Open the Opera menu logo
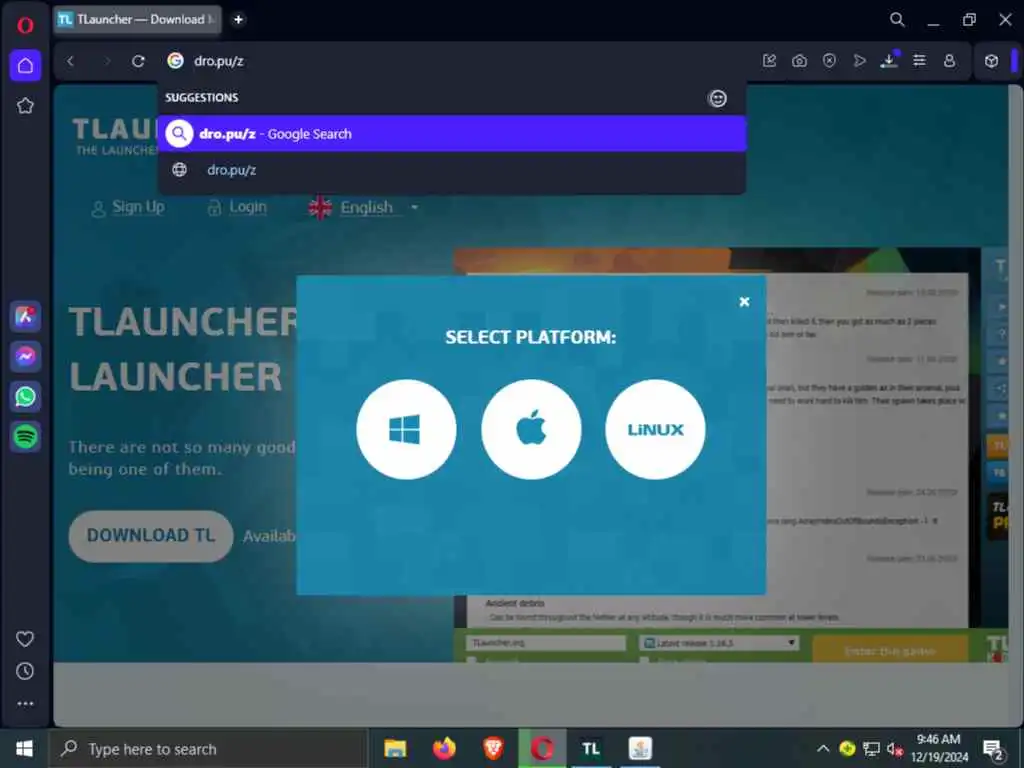 point(25,25)
